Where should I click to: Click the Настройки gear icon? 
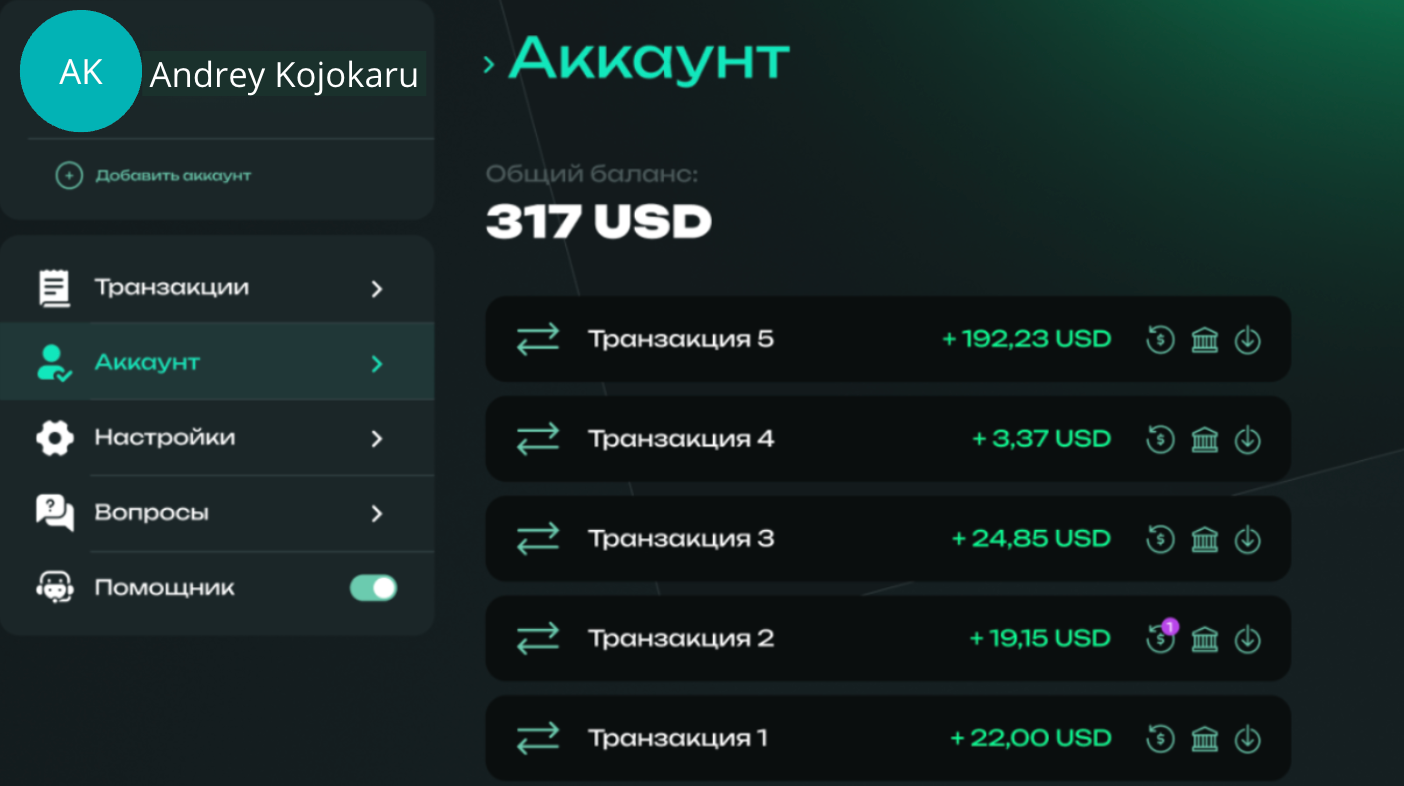55,438
